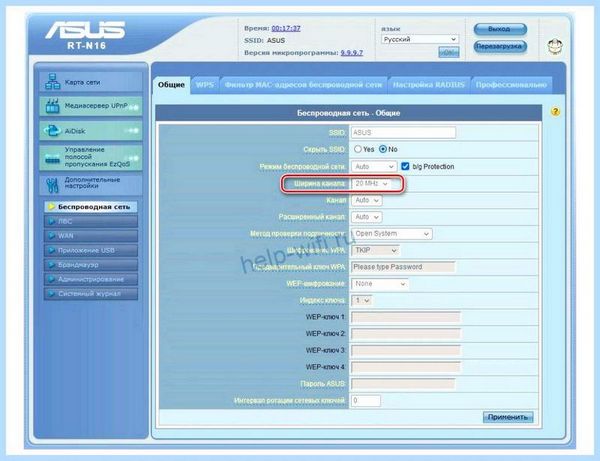Image resolution: width=600 pixels, height=461 pixels.
Task: Open the Network Map (Карта сети) icon
Action: click(x=52, y=81)
